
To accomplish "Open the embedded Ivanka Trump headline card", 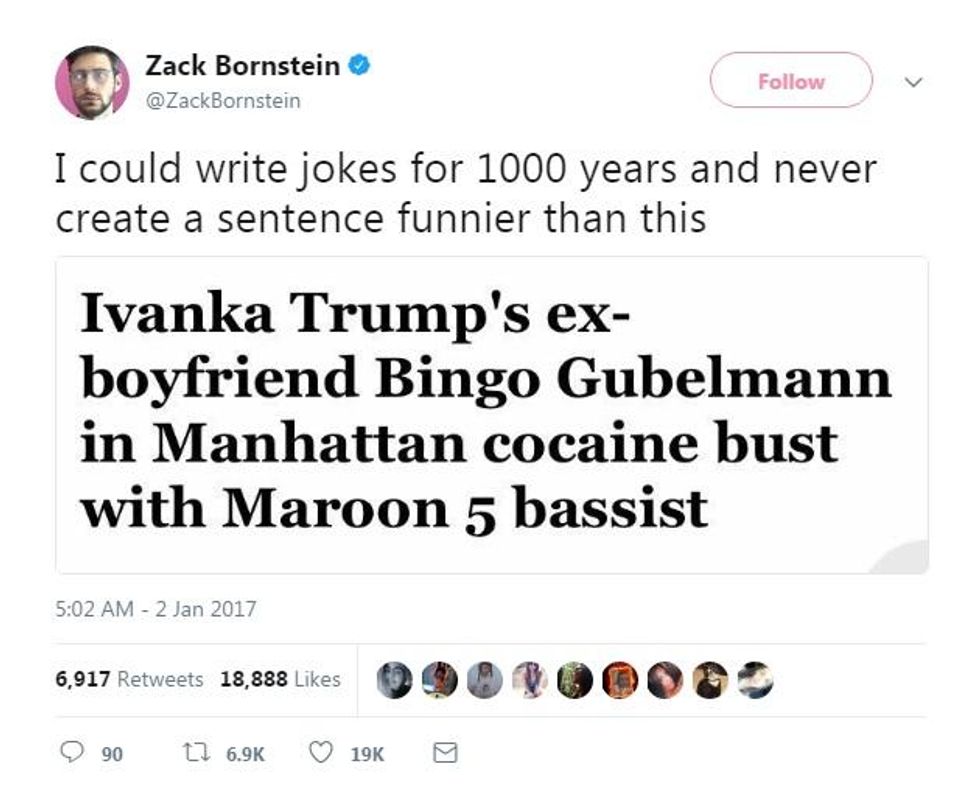I will click(x=491, y=414).
